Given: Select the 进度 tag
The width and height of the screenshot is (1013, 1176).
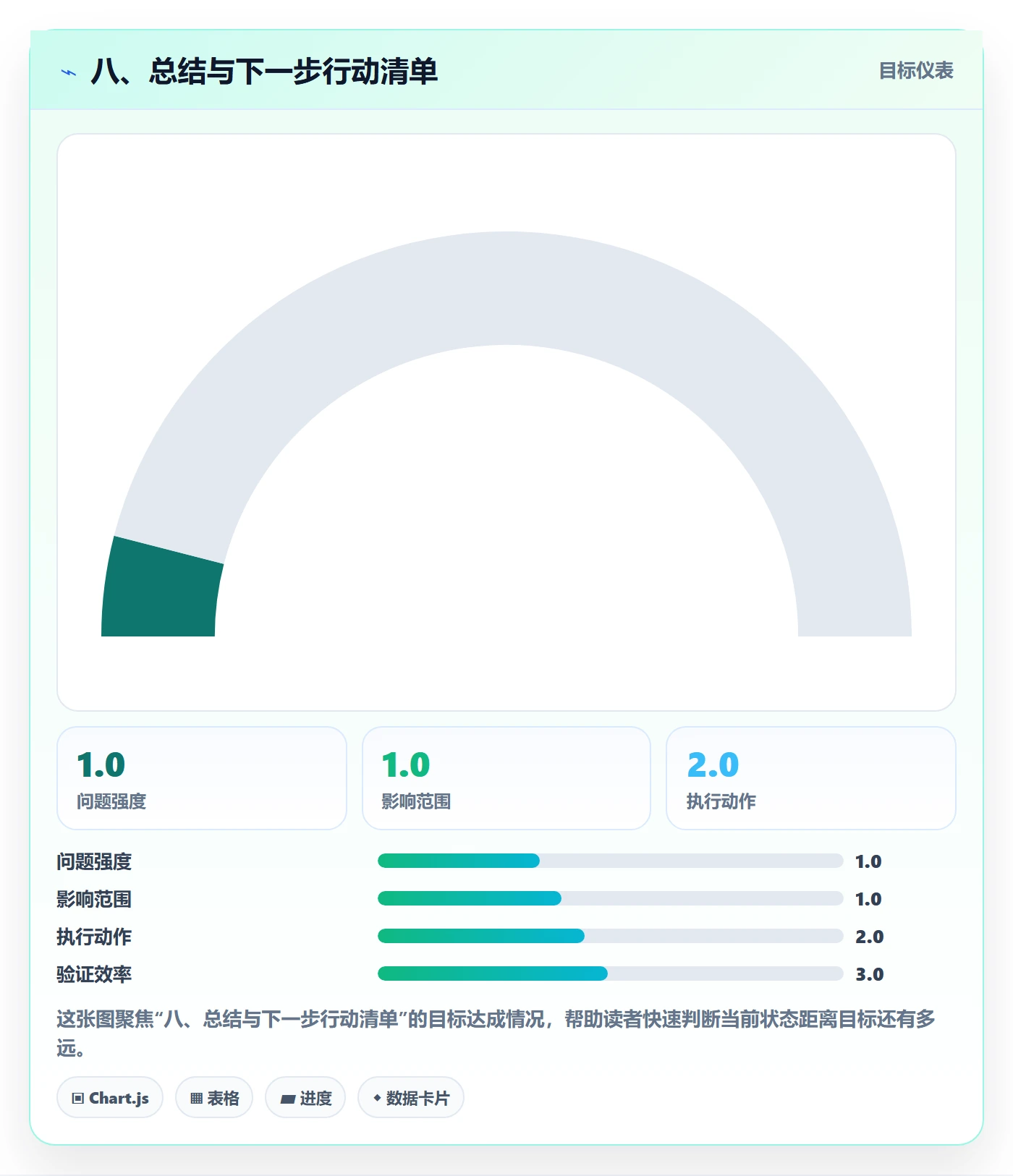Looking at the screenshot, I should click(x=305, y=1097).
